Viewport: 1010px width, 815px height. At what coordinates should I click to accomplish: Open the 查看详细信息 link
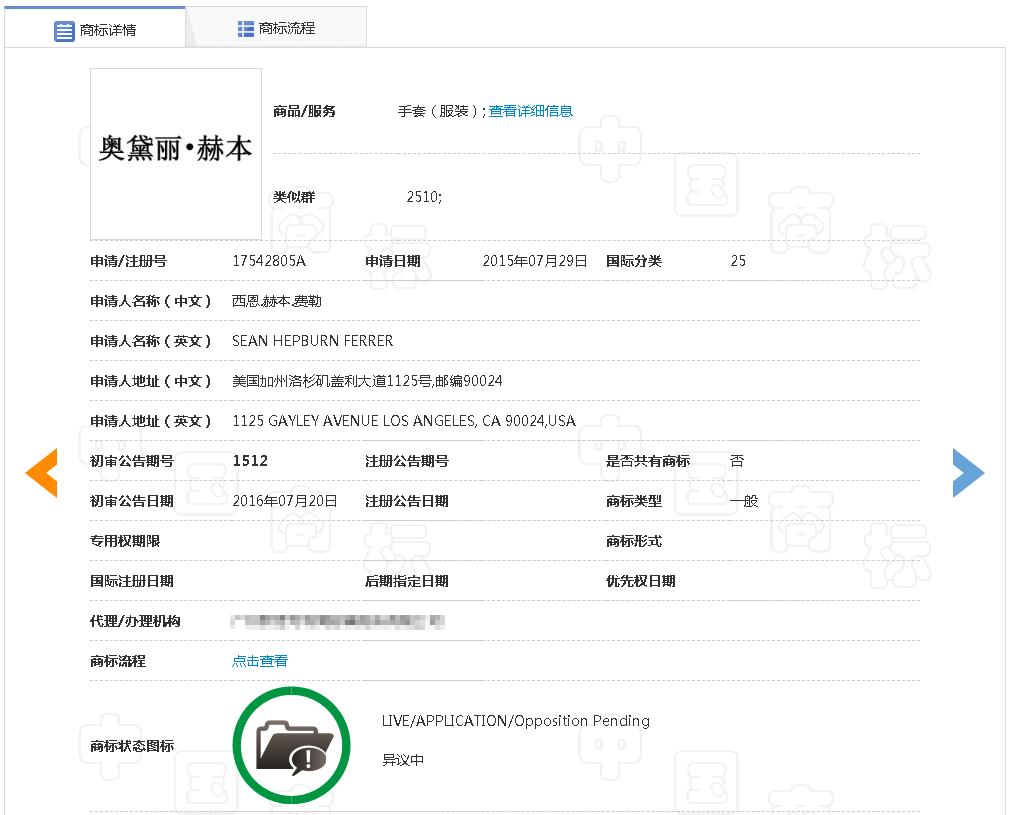(x=530, y=111)
